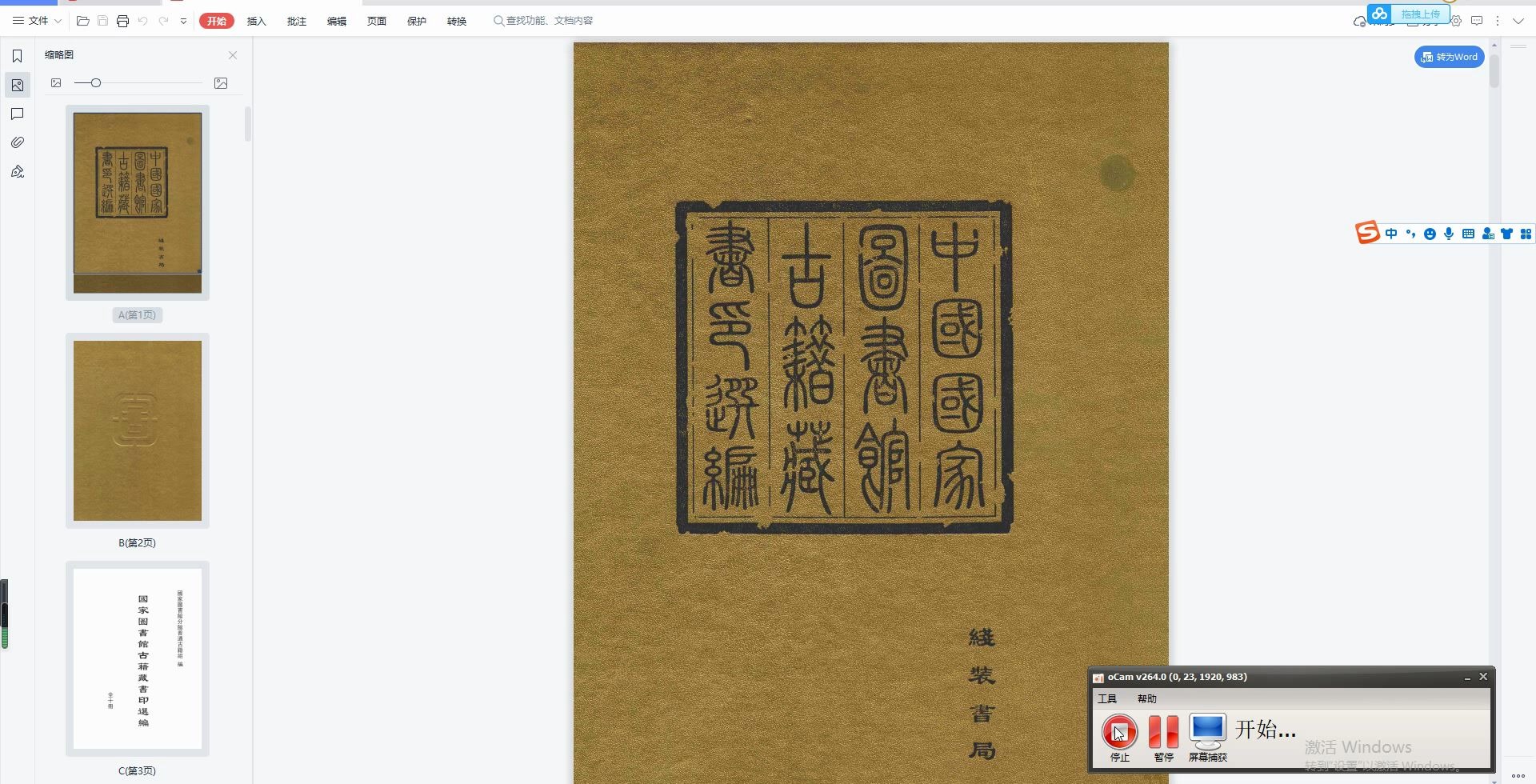Screen dimensions: 1536x784
Task: Click the 暂停 pause button in oCam
Action: 1163,738
